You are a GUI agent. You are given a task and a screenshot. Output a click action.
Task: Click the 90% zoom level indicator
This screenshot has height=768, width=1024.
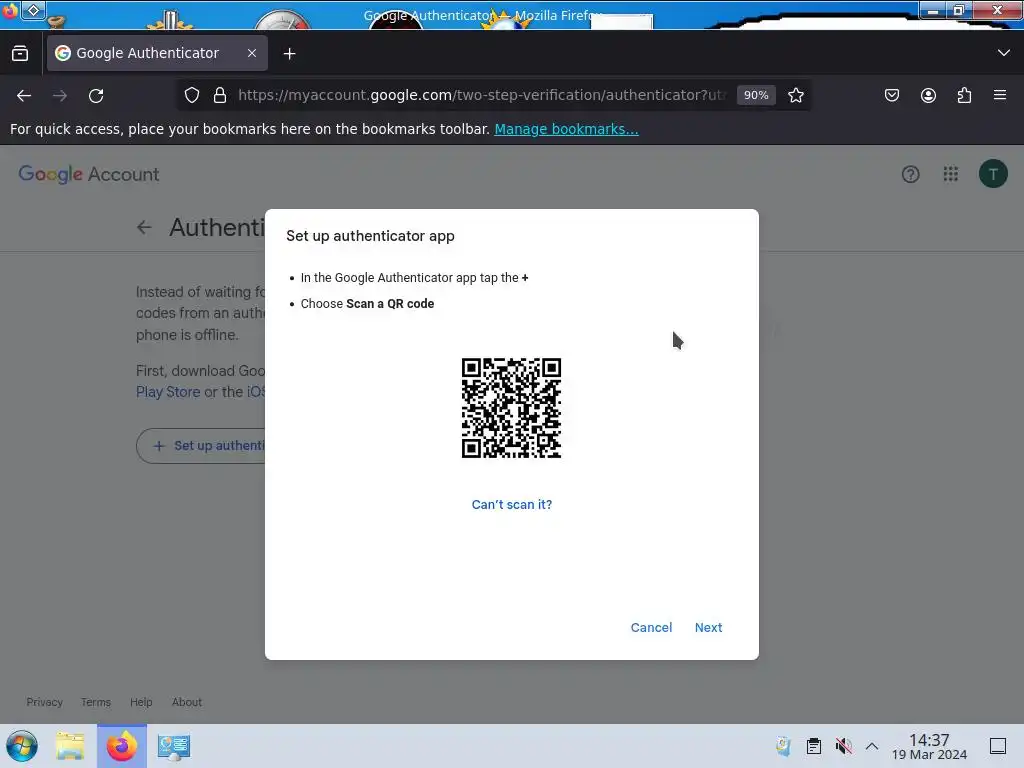coord(756,95)
